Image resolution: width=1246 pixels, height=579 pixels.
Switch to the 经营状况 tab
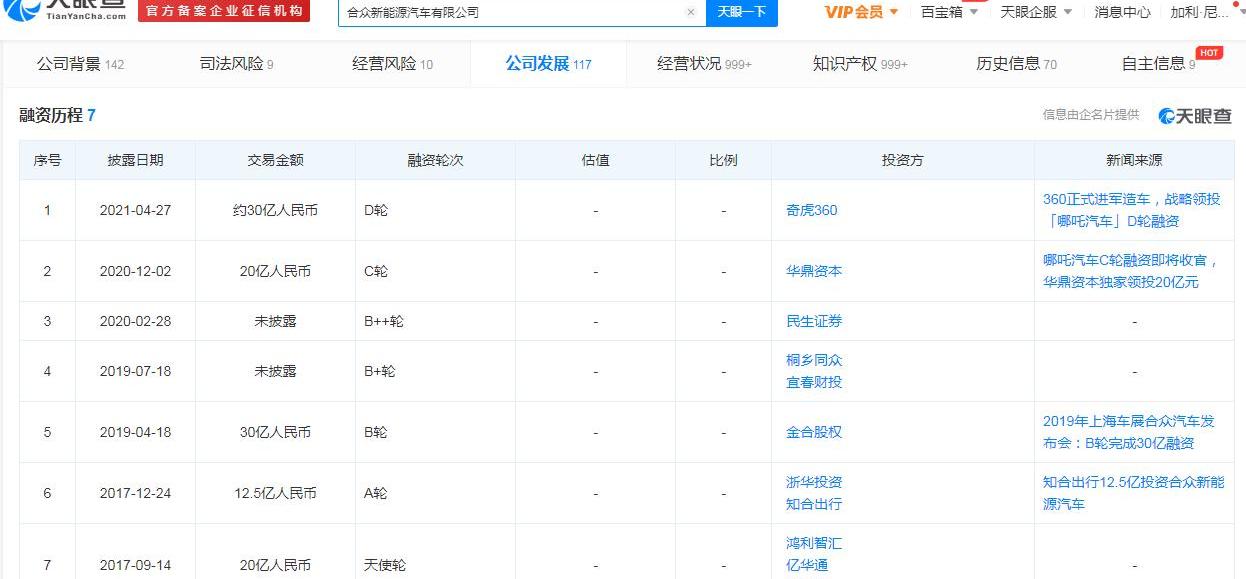(x=704, y=64)
